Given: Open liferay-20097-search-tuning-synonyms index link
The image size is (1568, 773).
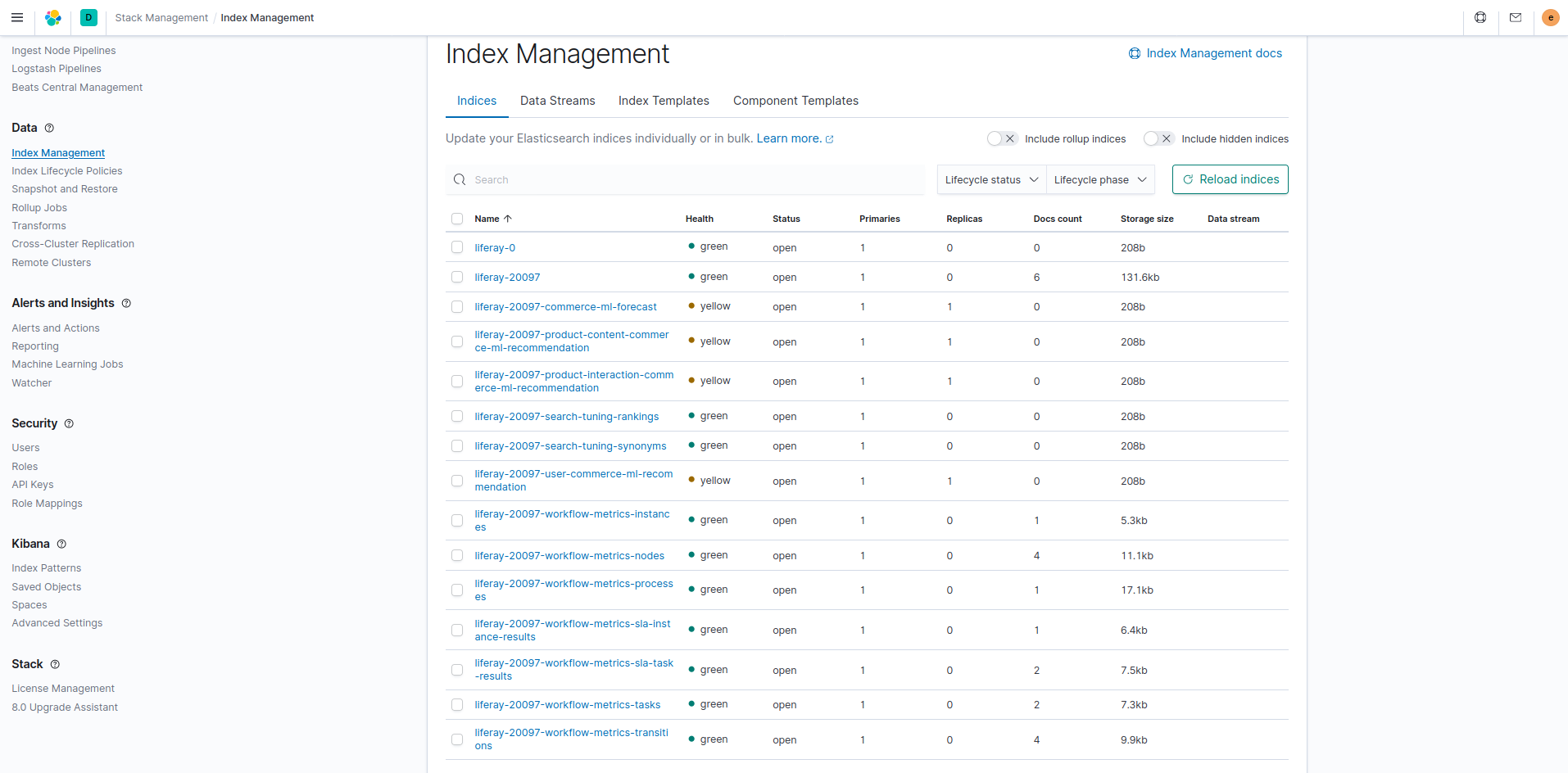Looking at the screenshot, I should pos(570,446).
